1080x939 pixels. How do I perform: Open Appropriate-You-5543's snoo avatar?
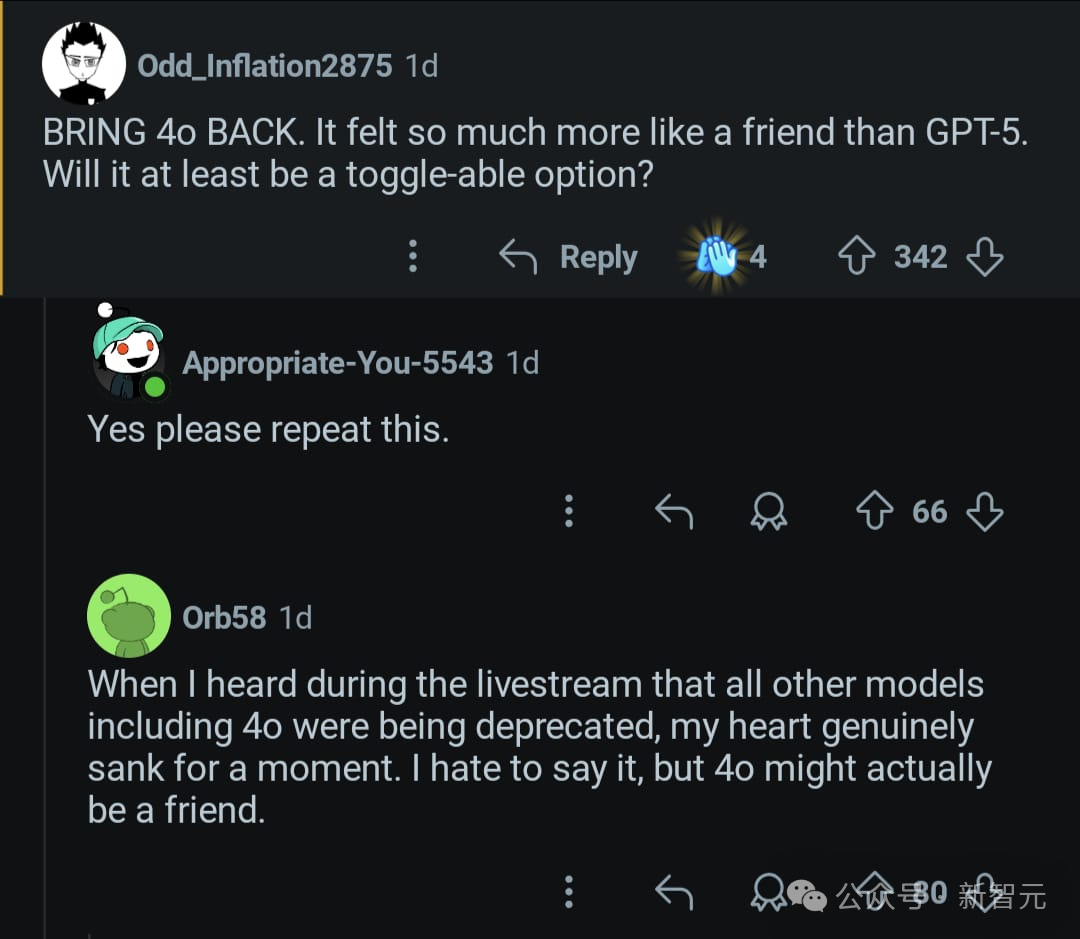coord(128,356)
